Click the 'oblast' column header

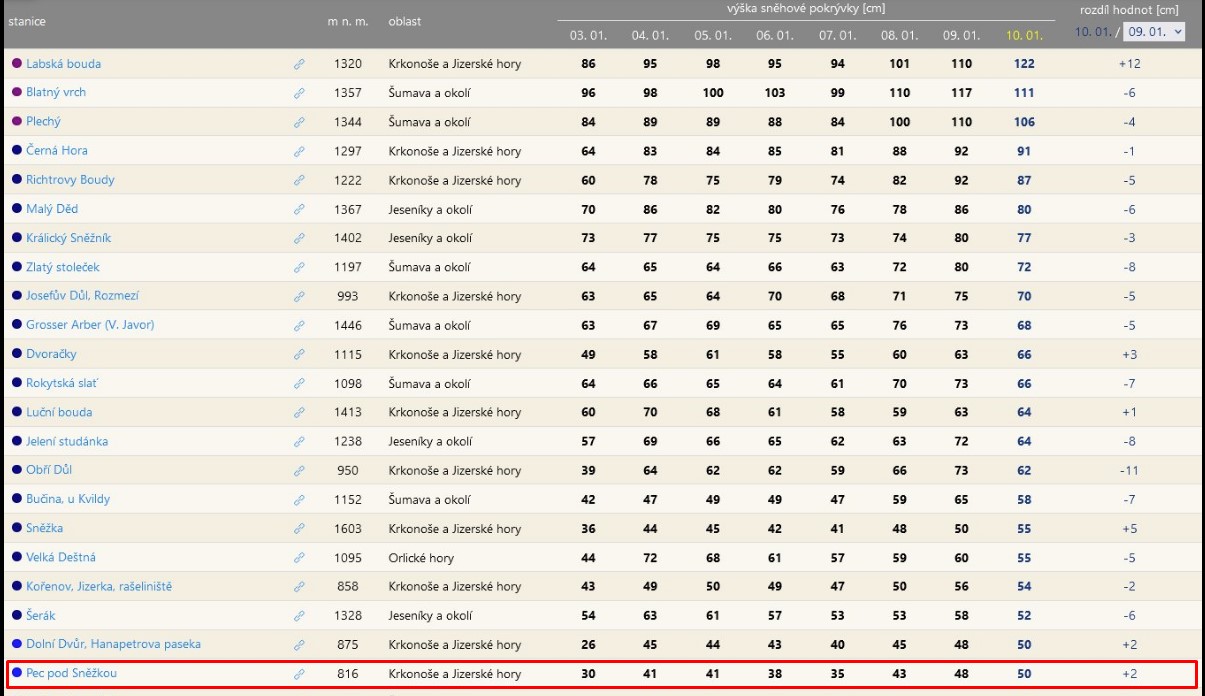pos(405,21)
